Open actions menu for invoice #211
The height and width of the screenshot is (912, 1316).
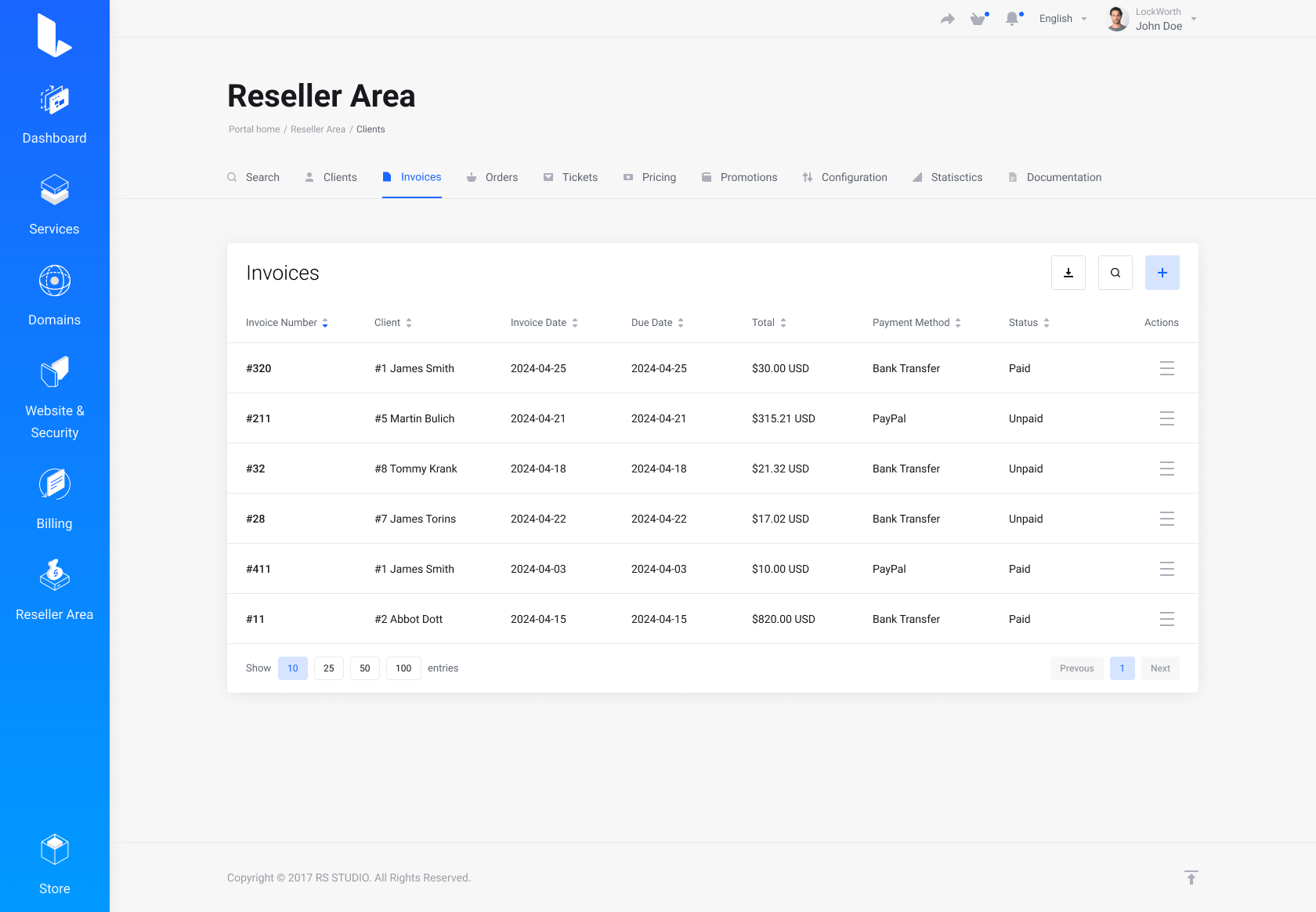(x=1167, y=418)
